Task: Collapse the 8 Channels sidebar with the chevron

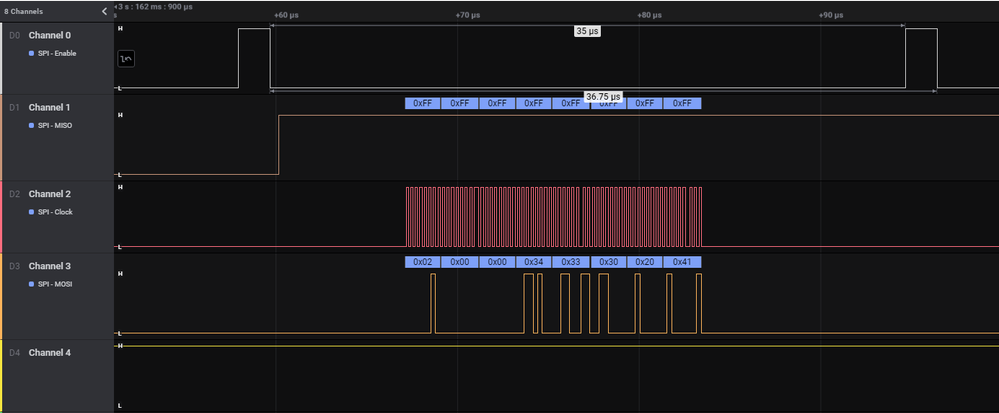Action: (x=104, y=11)
